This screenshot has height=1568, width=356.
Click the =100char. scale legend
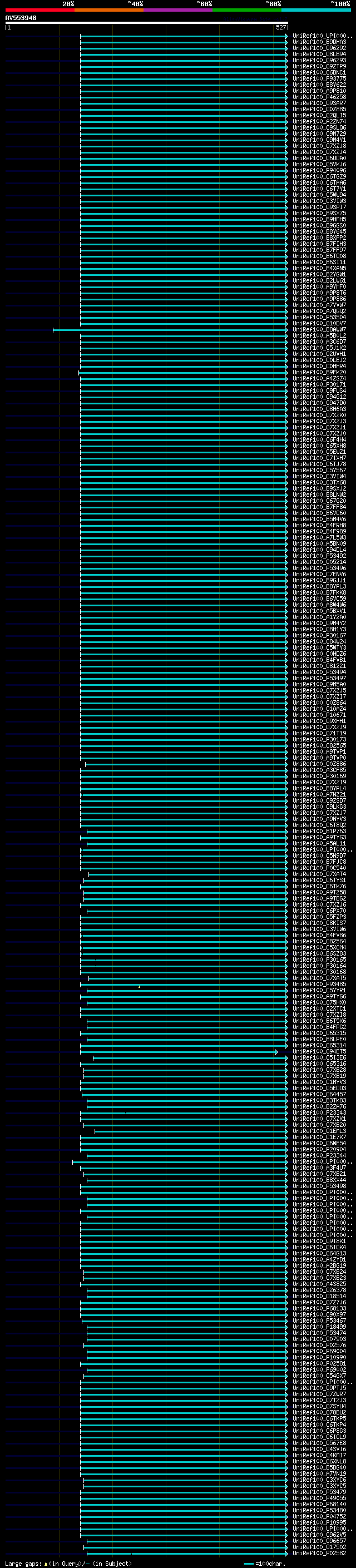click(x=264, y=1564)
